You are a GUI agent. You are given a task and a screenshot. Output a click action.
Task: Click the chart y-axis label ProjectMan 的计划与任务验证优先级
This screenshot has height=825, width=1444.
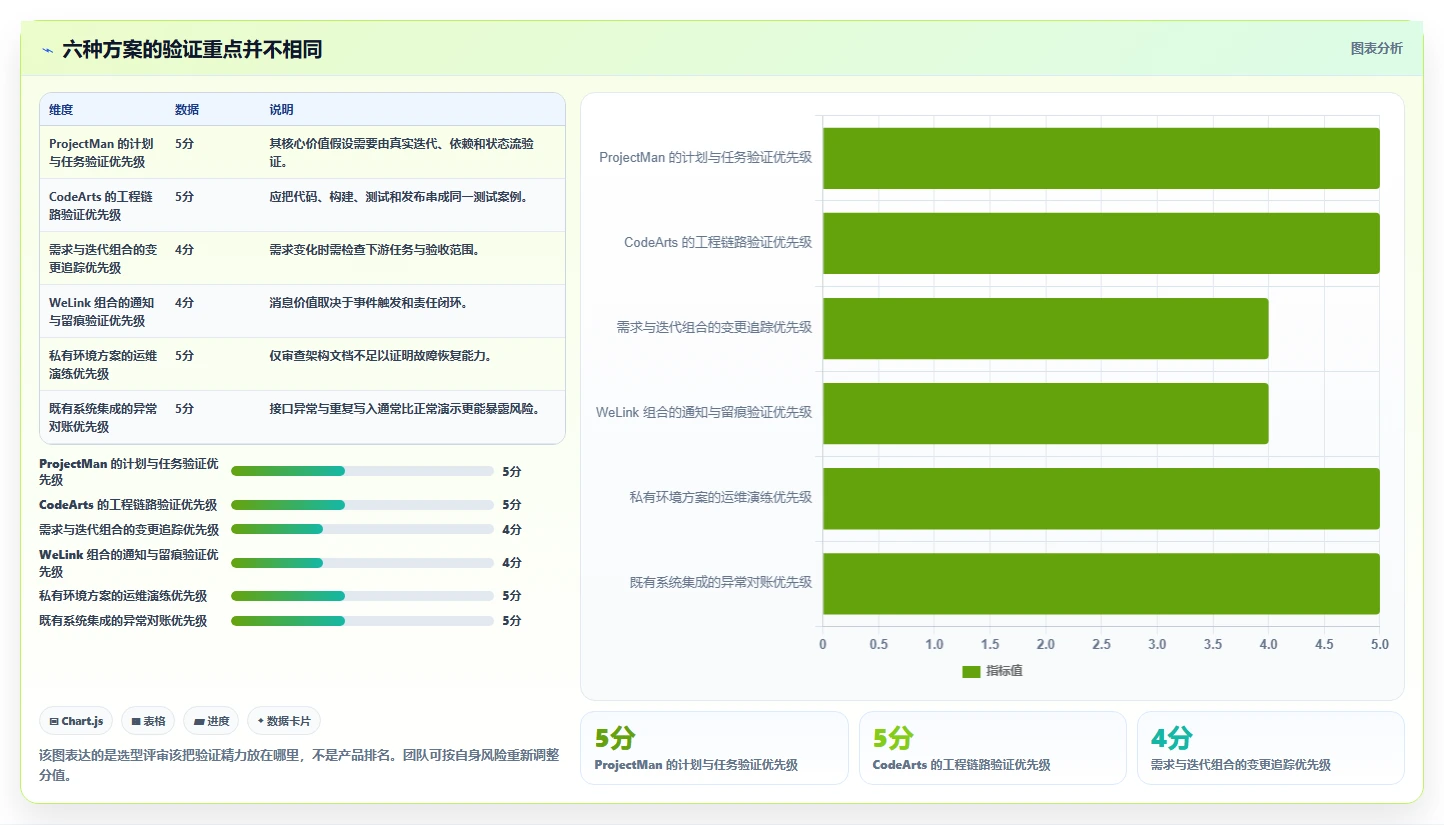(x=705, y=158)
